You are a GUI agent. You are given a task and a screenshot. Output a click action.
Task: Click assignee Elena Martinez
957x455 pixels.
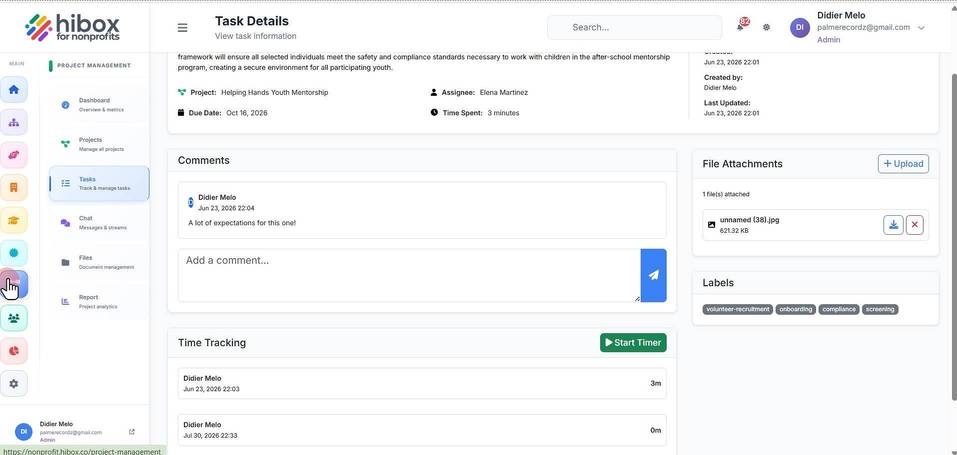pyautogui.click(x=504, y=92)
